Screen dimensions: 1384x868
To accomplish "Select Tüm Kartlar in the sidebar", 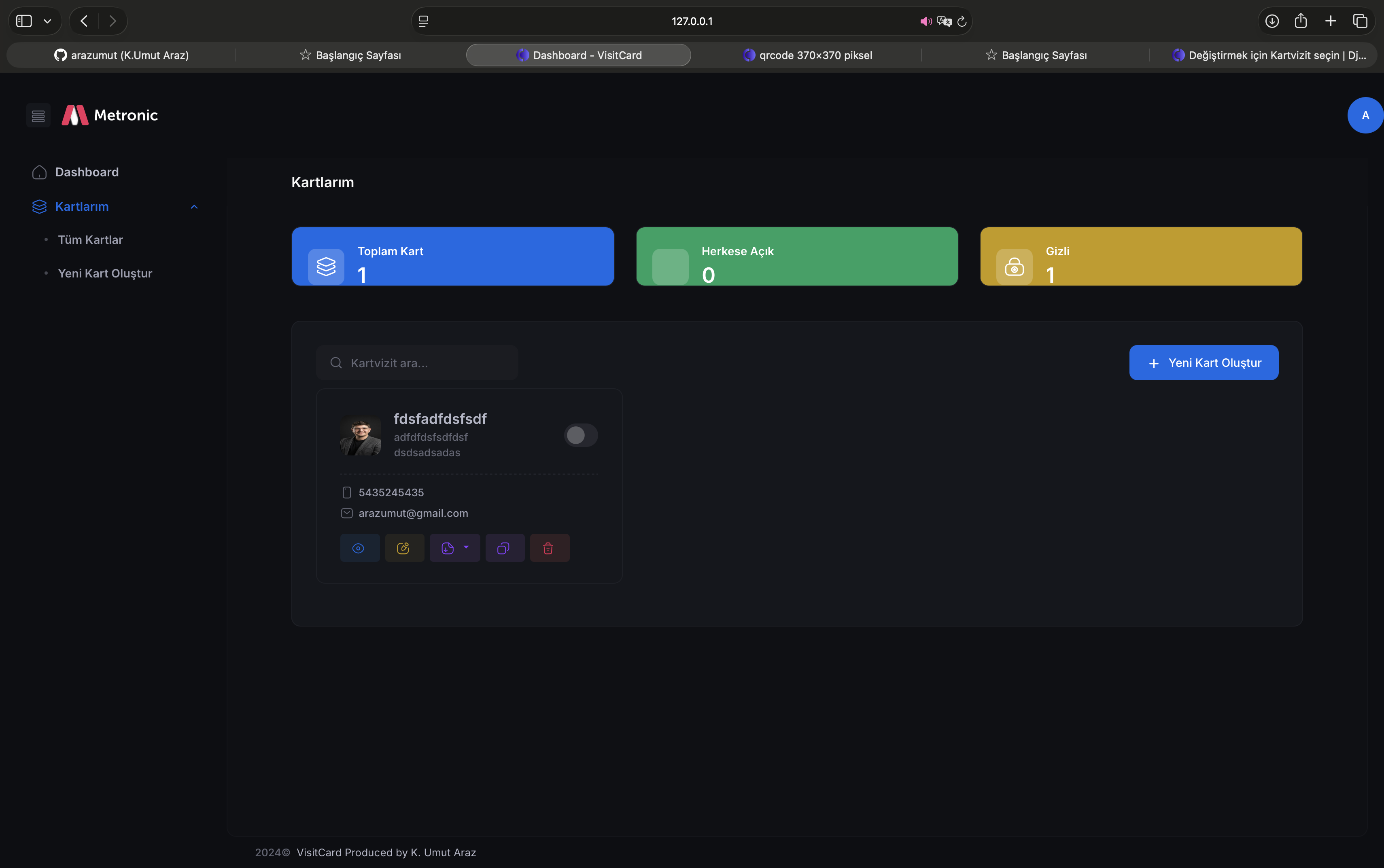I will 90,239.
